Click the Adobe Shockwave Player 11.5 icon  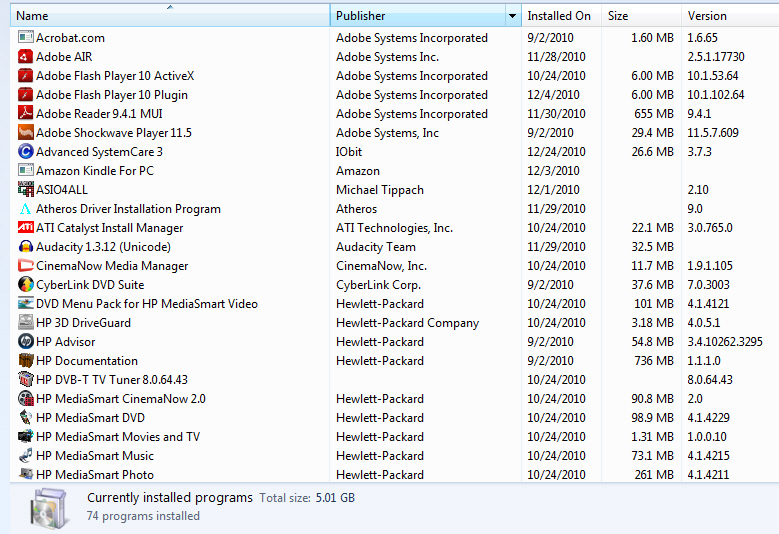coord(26,133)
